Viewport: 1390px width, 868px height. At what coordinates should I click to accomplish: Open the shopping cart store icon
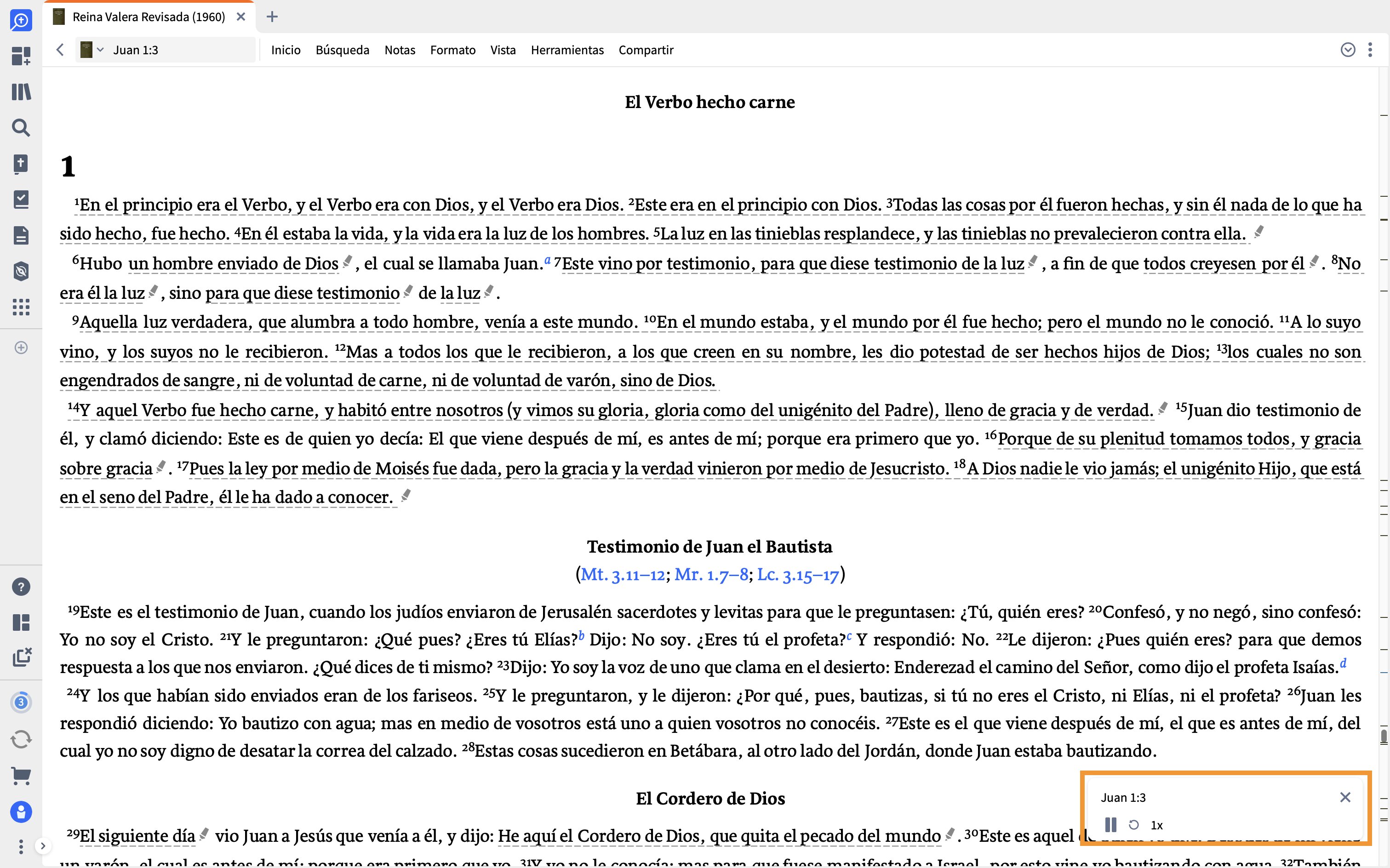coord(21,776)
